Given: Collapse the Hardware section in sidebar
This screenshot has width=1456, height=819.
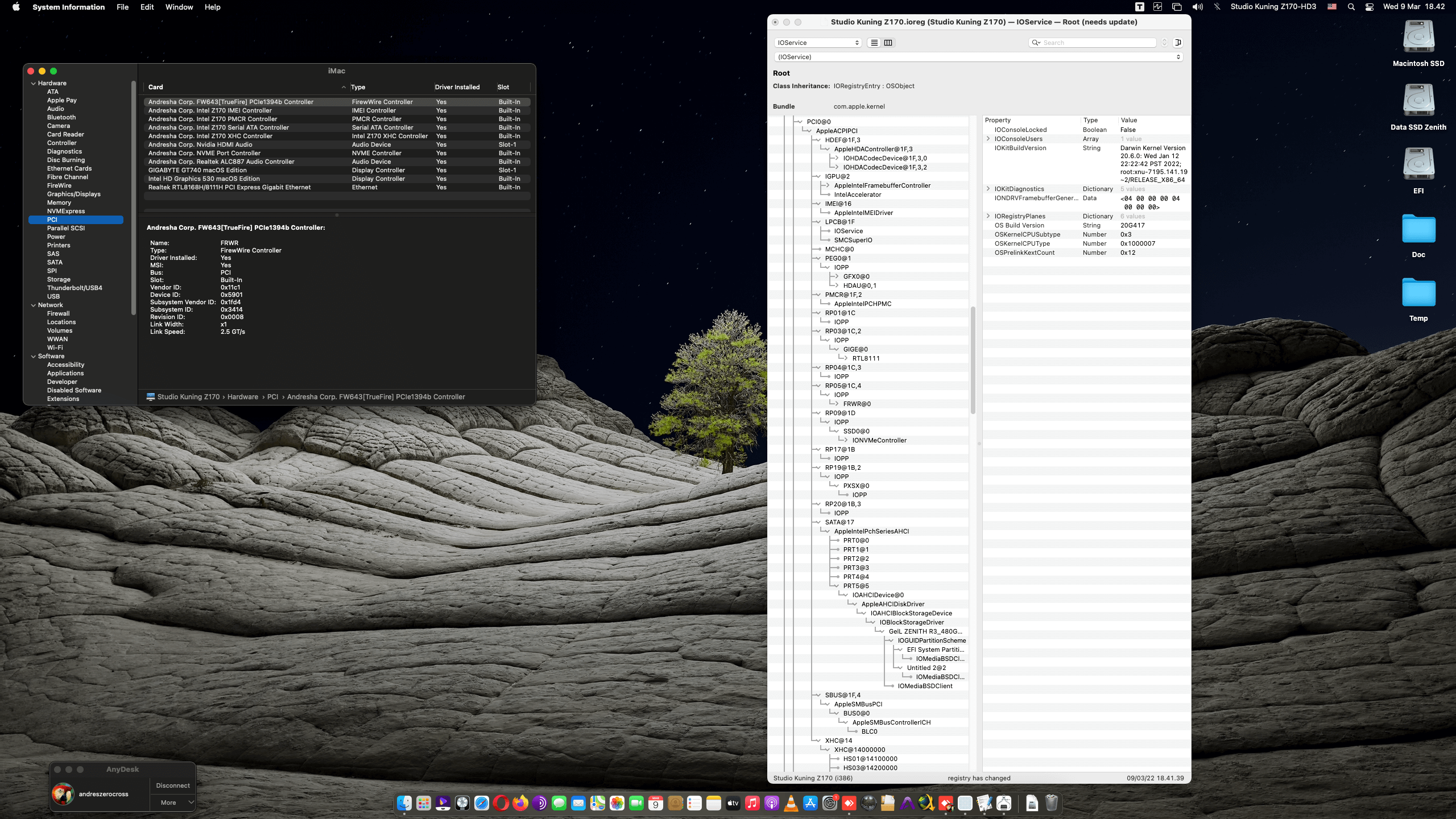Looking at the screenshot, I should pos(34,83).
